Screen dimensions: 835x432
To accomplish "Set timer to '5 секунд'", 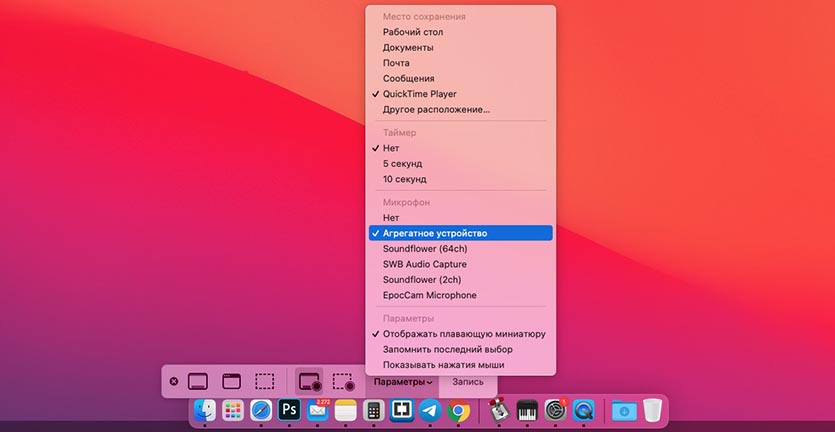I will (x=402, y=164).
